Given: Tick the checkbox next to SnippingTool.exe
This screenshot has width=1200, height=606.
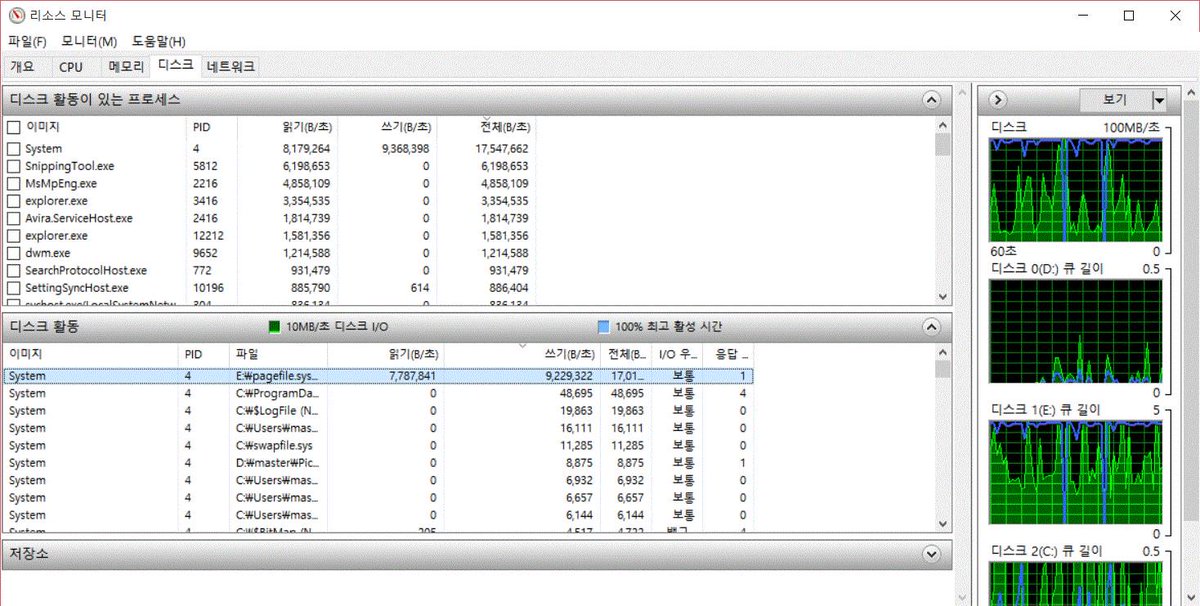Looking at the screenshot, I should [x=14, y=166].
